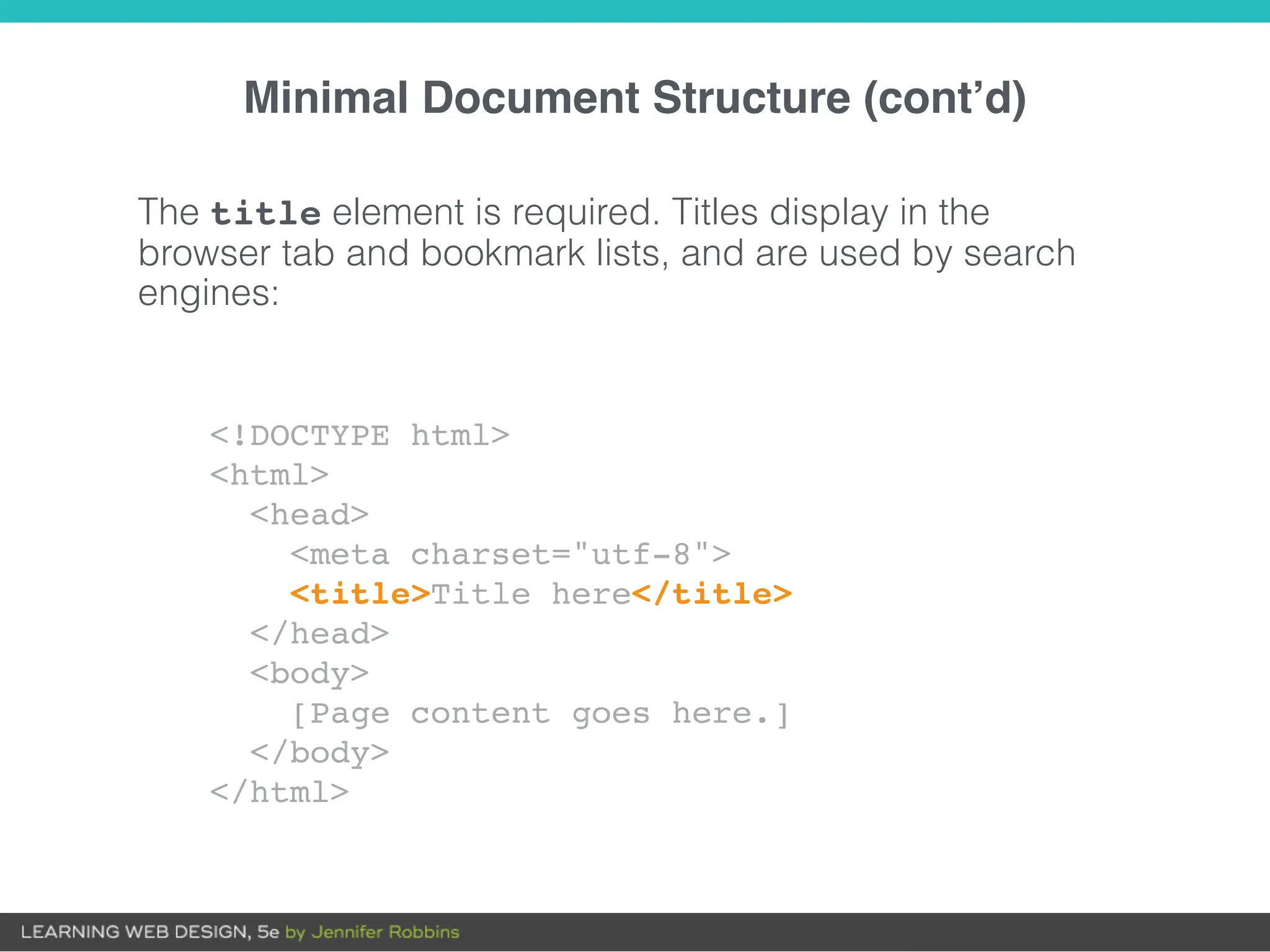This screenshot has height=952, width=1270.
Task: Click the text "[Page content goes here.]"
Action: (x=540, y=714)
